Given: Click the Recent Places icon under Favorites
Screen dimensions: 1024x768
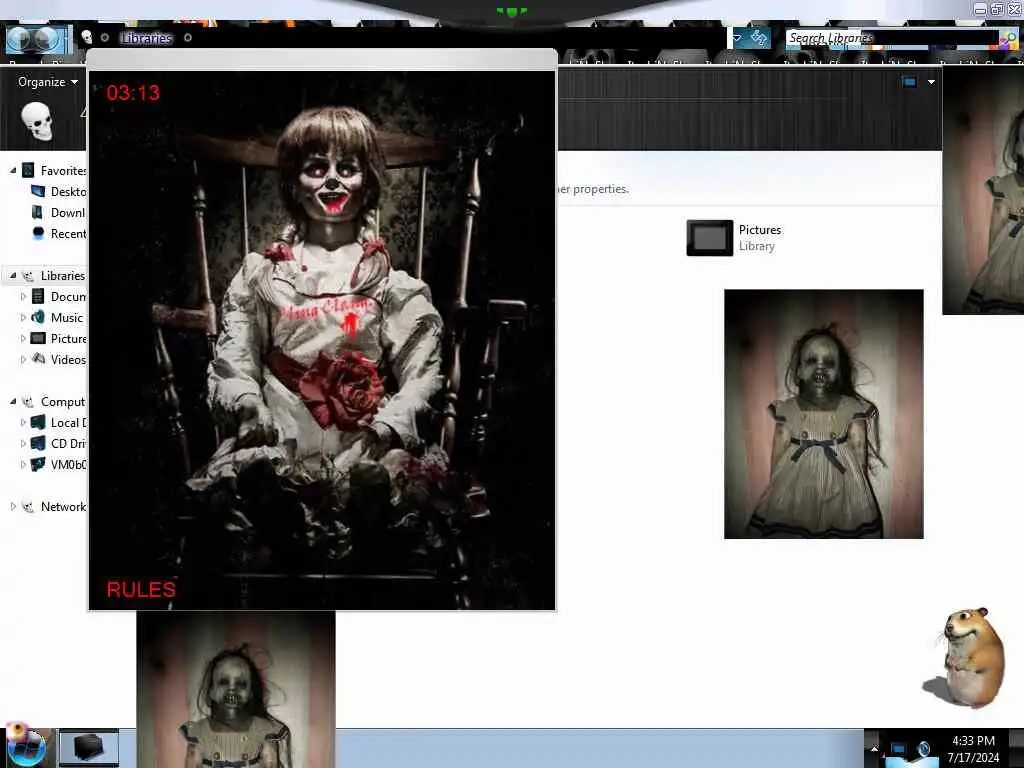Looking at the screenshot, I should (39, 233).
